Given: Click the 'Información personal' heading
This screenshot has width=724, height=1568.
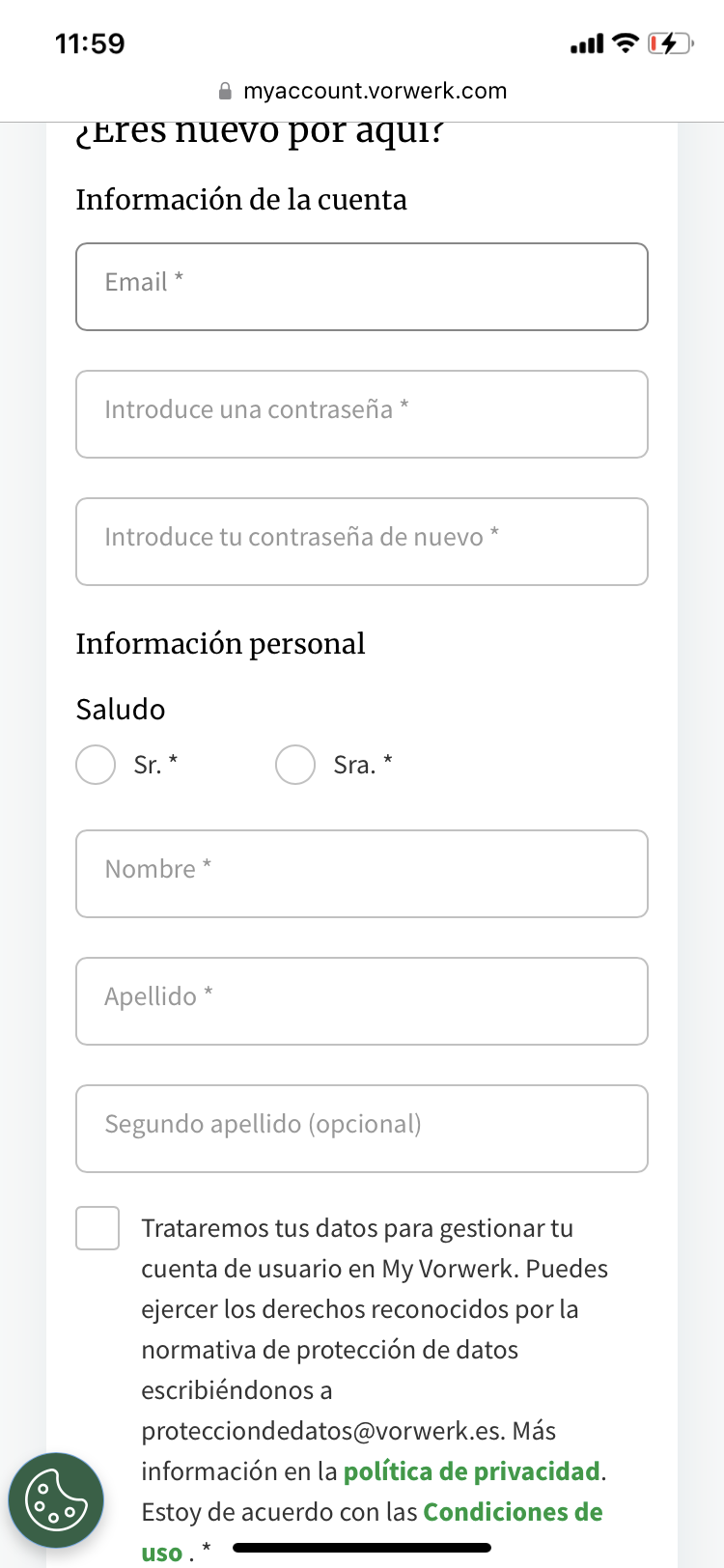Looking at the screenshot, I should pyautogui.click(x=221, y=644).
